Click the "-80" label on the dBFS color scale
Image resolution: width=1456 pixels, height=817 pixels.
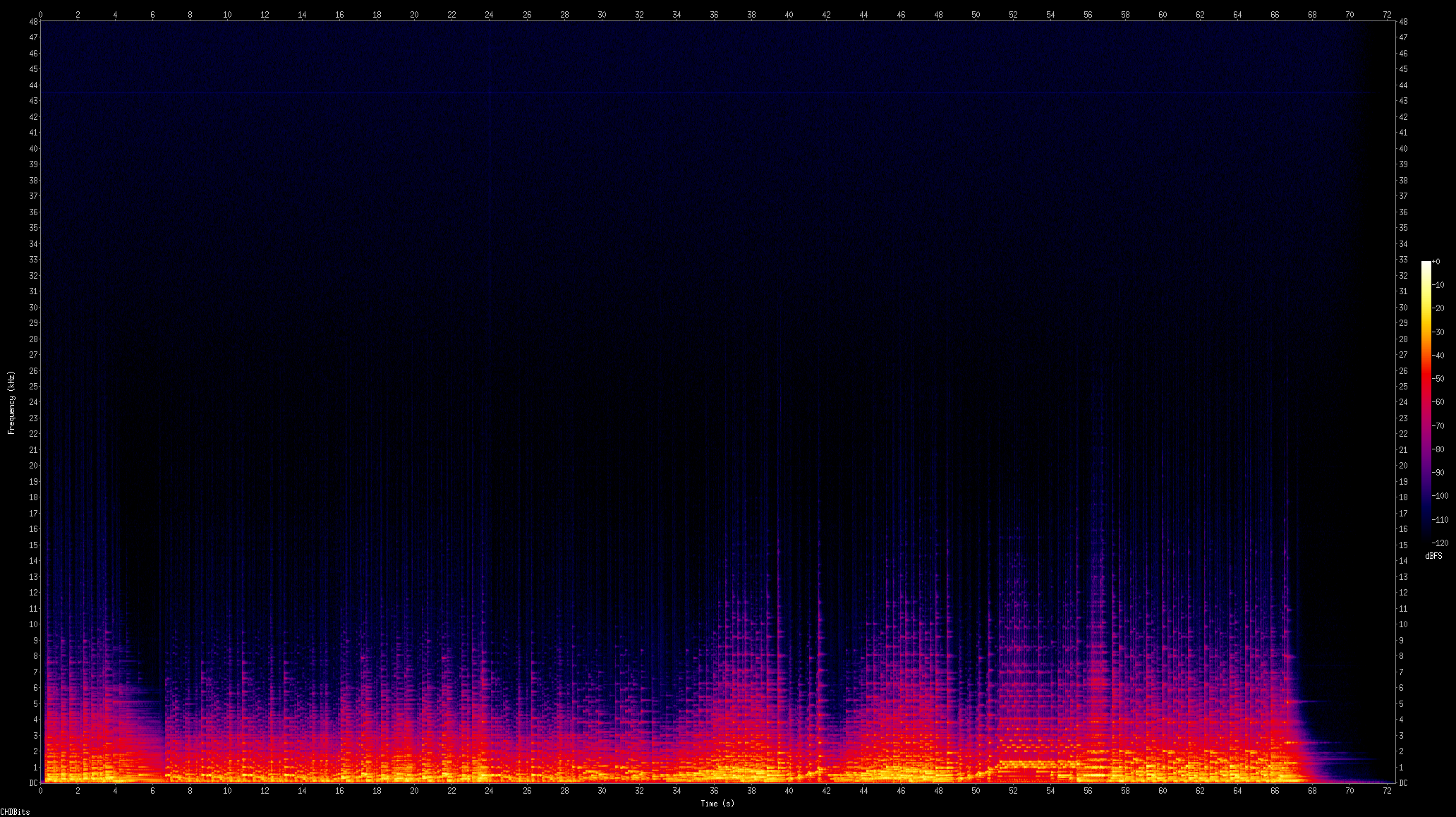pyautogui.click(x=1438, y=449)
